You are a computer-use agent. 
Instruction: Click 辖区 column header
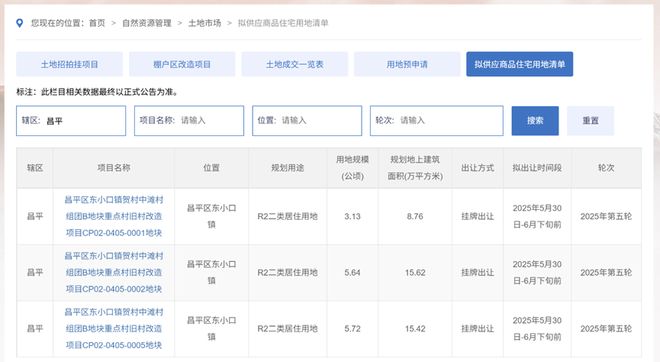35,168
